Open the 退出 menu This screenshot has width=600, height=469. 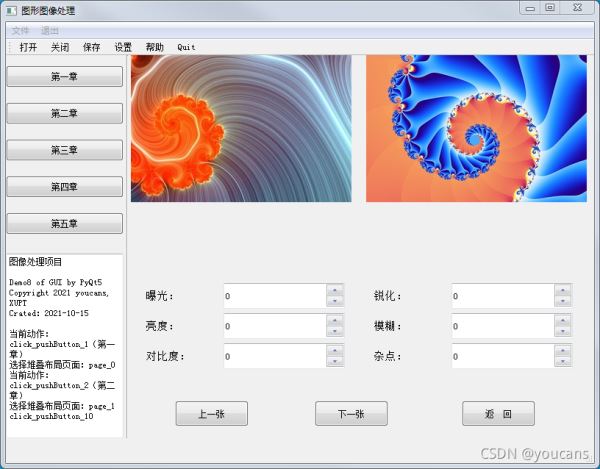pyautogui.click(x=50, y=31)
